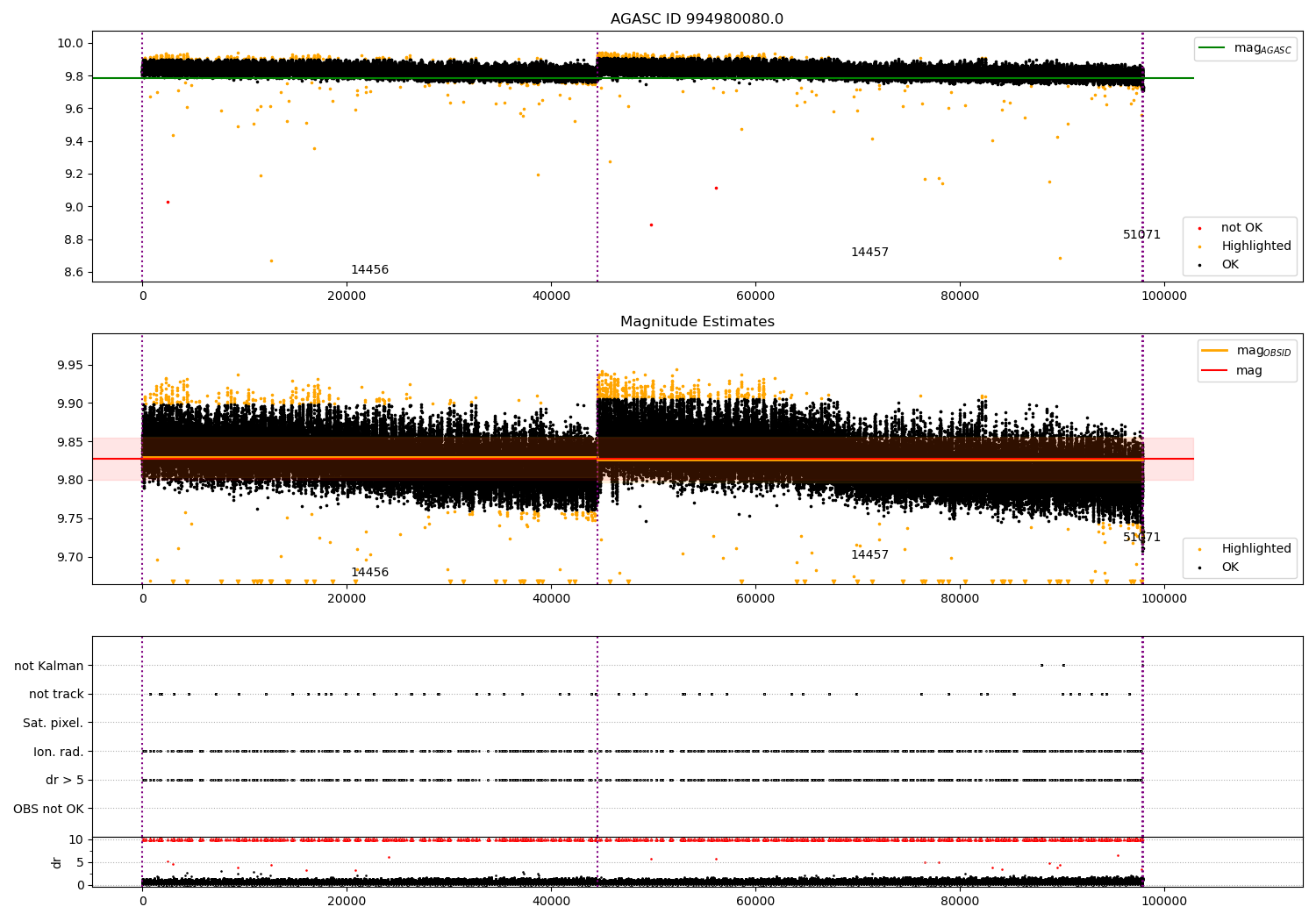The width and height of the screenshot is (1316, 921).
Task: Click the orange outlier near 8.68 left of the '51071' label
Action: [1060, 258]
